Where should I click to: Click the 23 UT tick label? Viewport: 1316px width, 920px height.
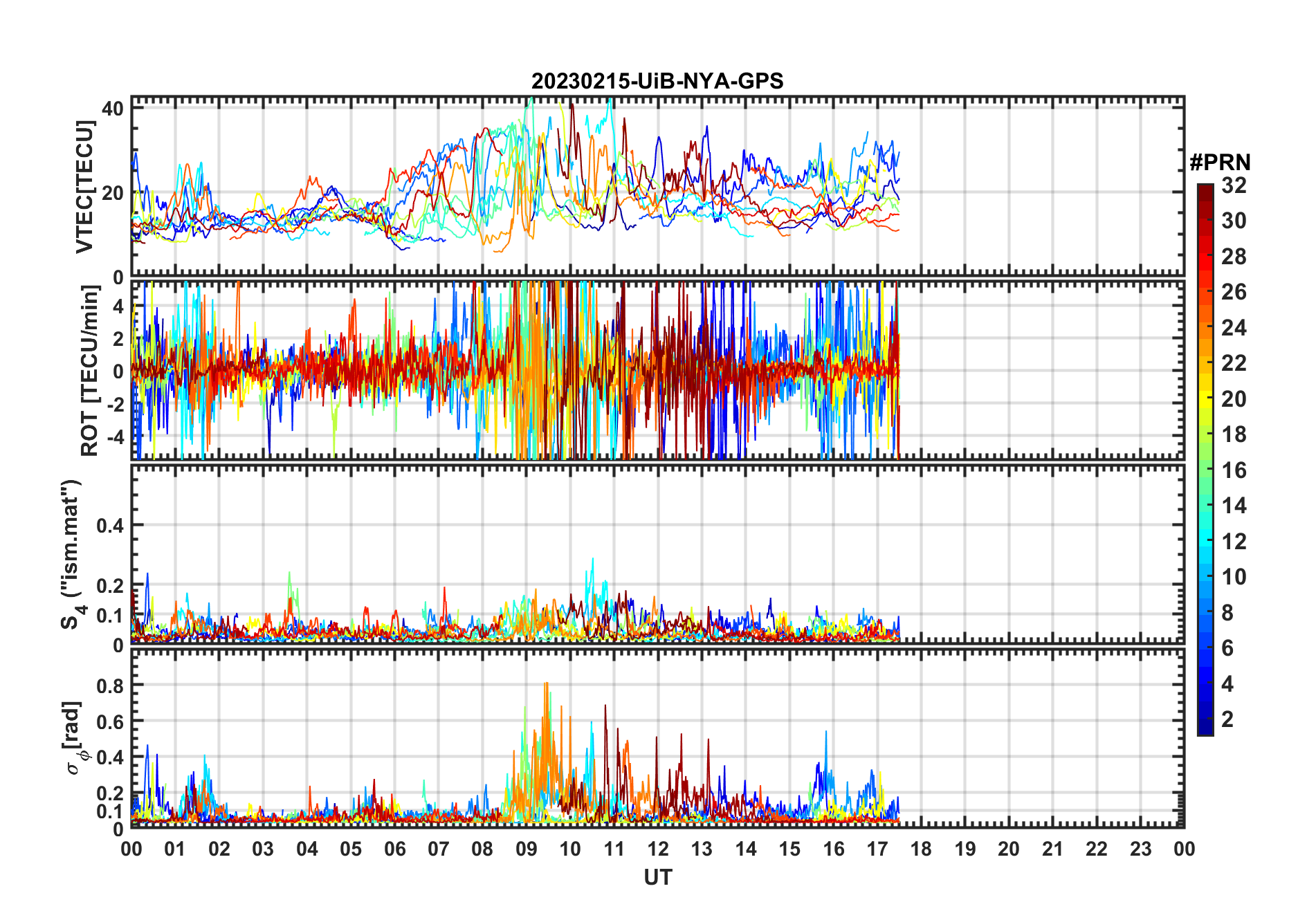tap(1140, 849)
